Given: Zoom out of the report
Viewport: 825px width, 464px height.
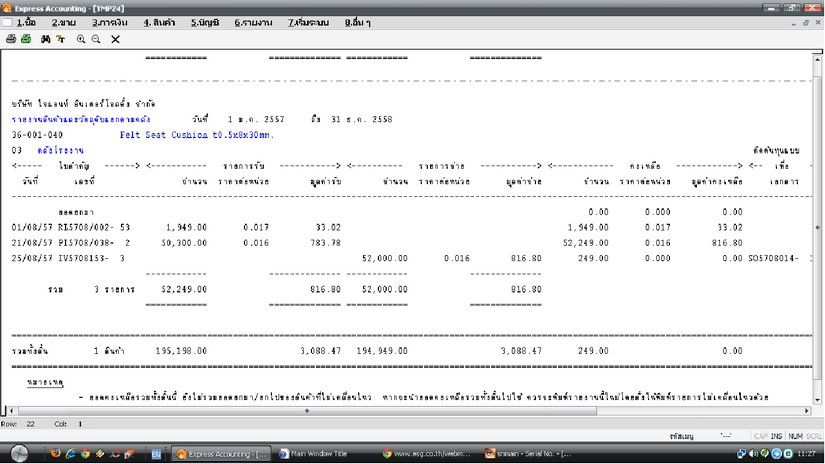Looking at the screenshot, I should (x=96, y=39).
